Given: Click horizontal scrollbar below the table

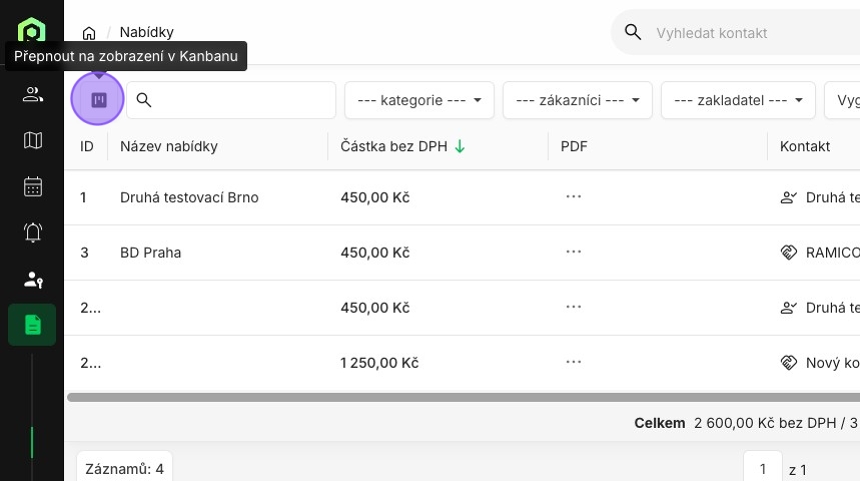Looking at the screenshot, I should pos(463,397).
